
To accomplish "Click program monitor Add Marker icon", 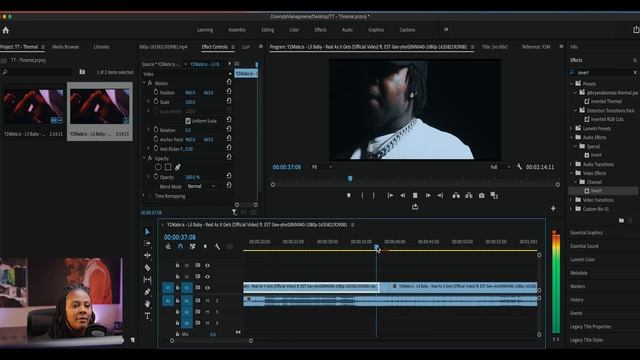I will tap(349, 196).
